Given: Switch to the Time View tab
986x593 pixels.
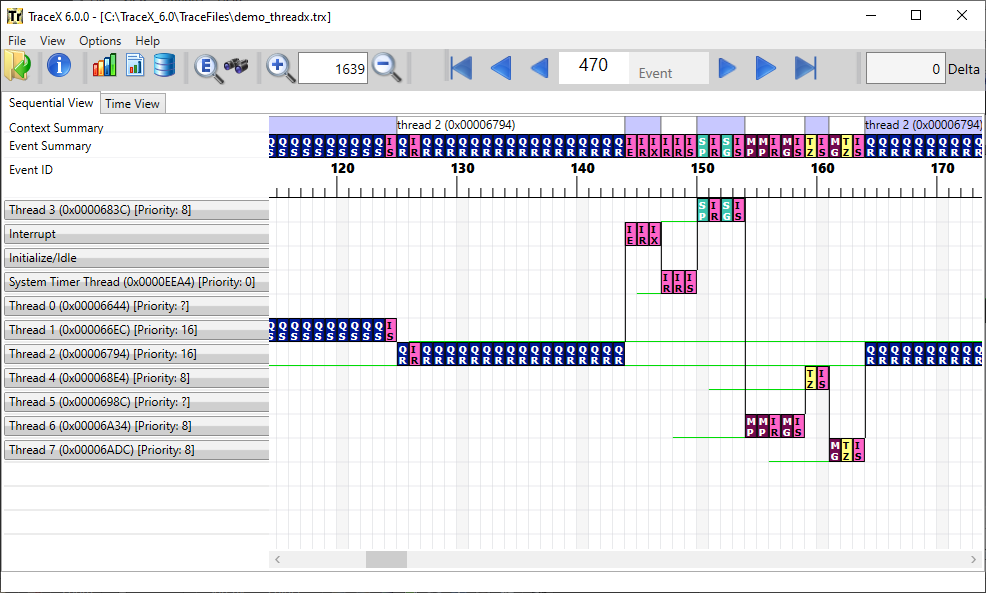Looking at the screenshot, I should (x=132, y=103).
